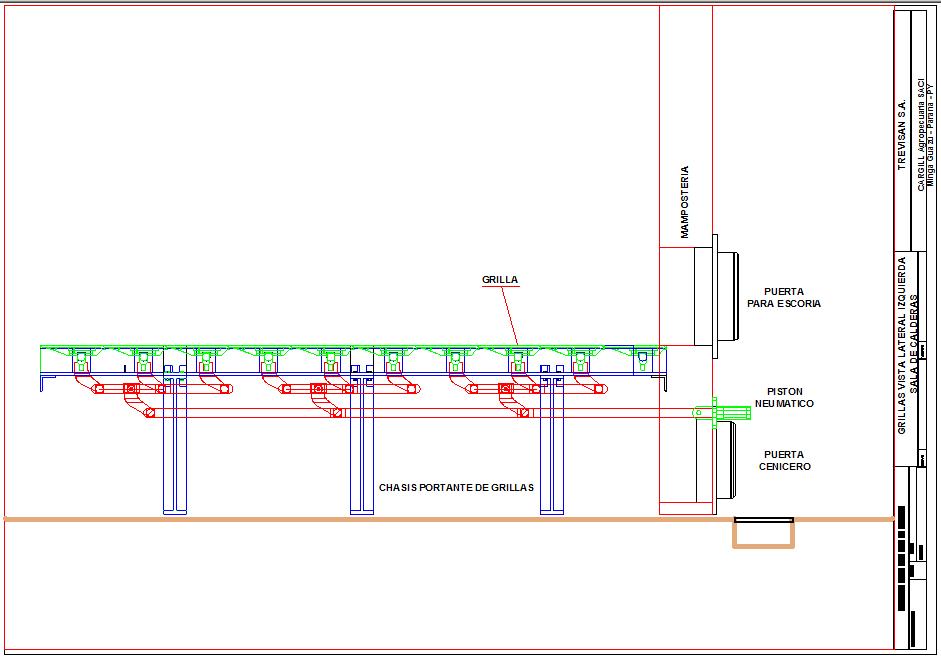Click the orange floor pit rectangle
The height and width of the screenshot is (658, 941).
tap(763, 533)
